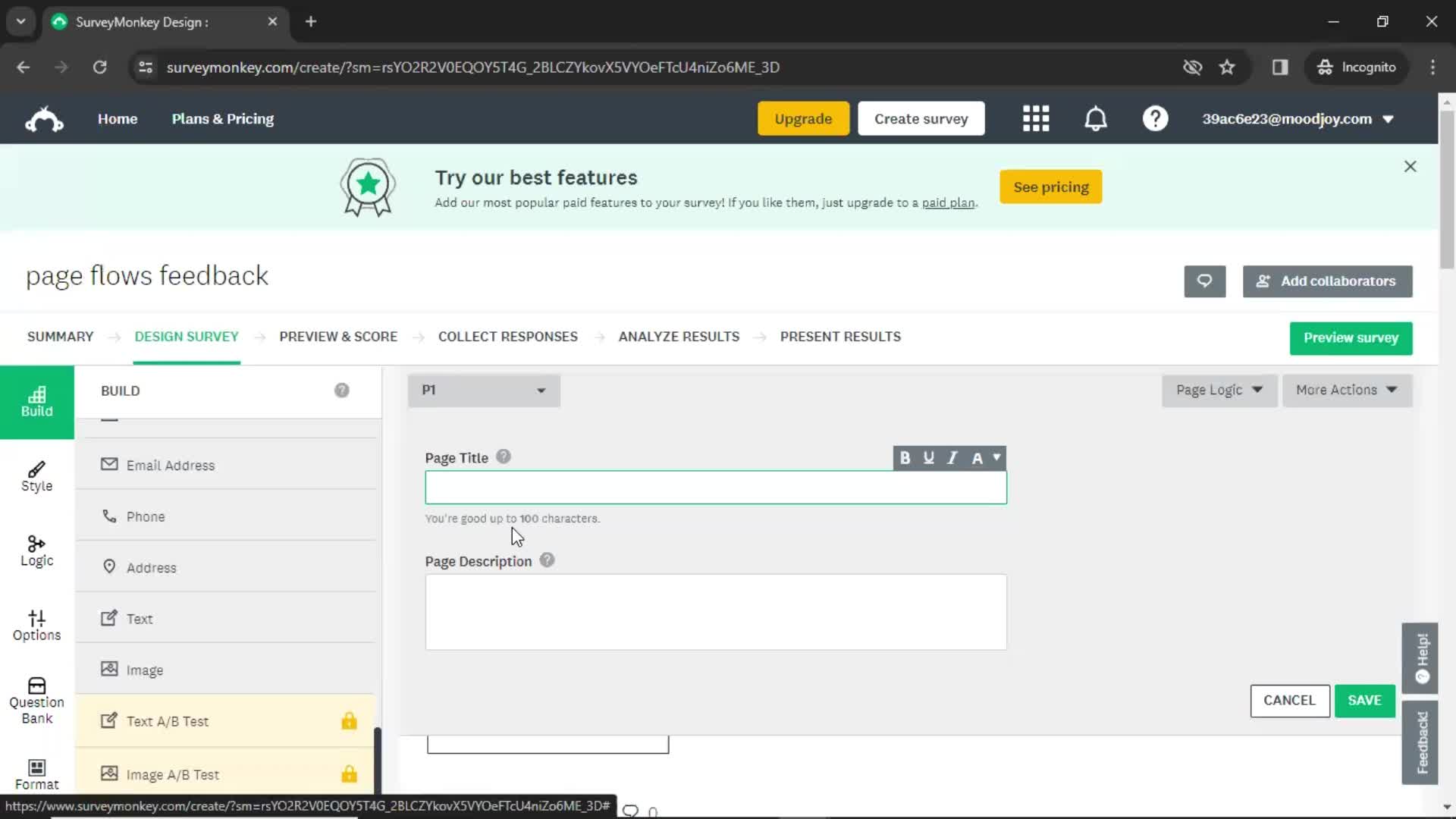Viewport: 1456px width, 819px height.
Task: Click the yellow Upgrade button
Action: point(803,119)
